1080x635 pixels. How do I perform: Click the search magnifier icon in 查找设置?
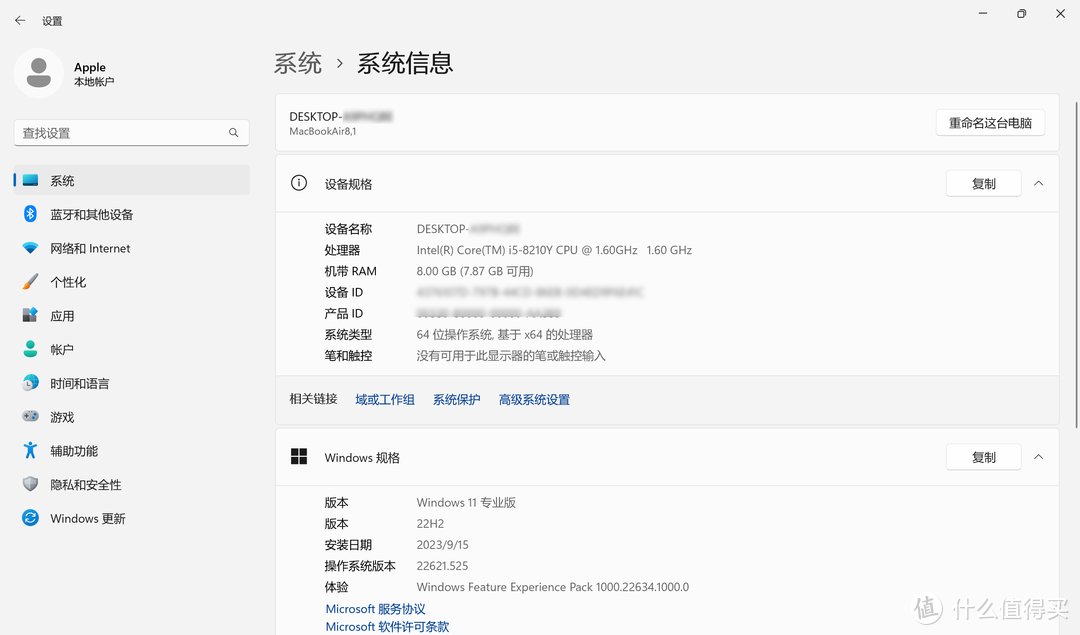[x=233, y=132]
